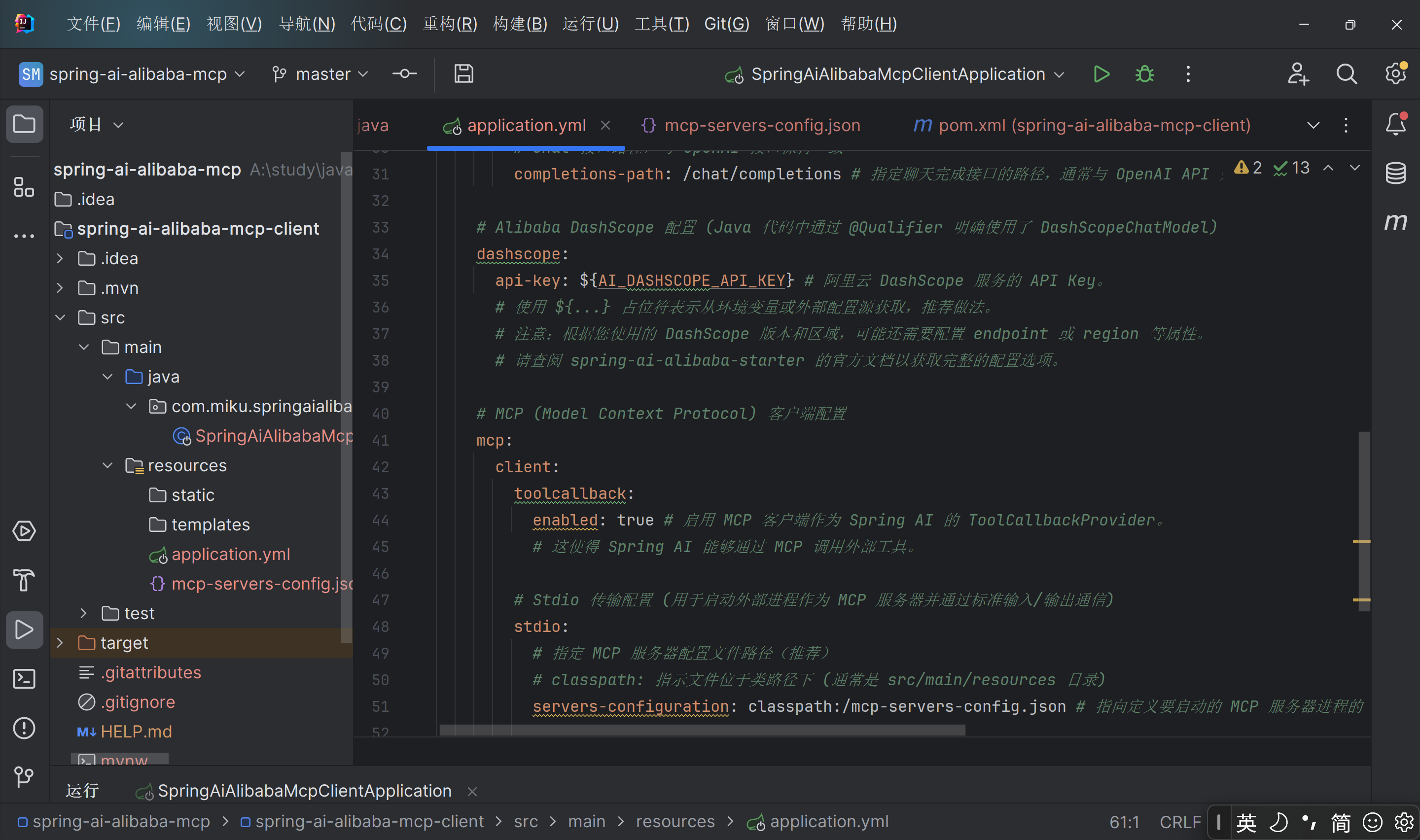The image size is (1420, 840).
Task: Collapse the resources folder node
Action: (x=107, y=465)
